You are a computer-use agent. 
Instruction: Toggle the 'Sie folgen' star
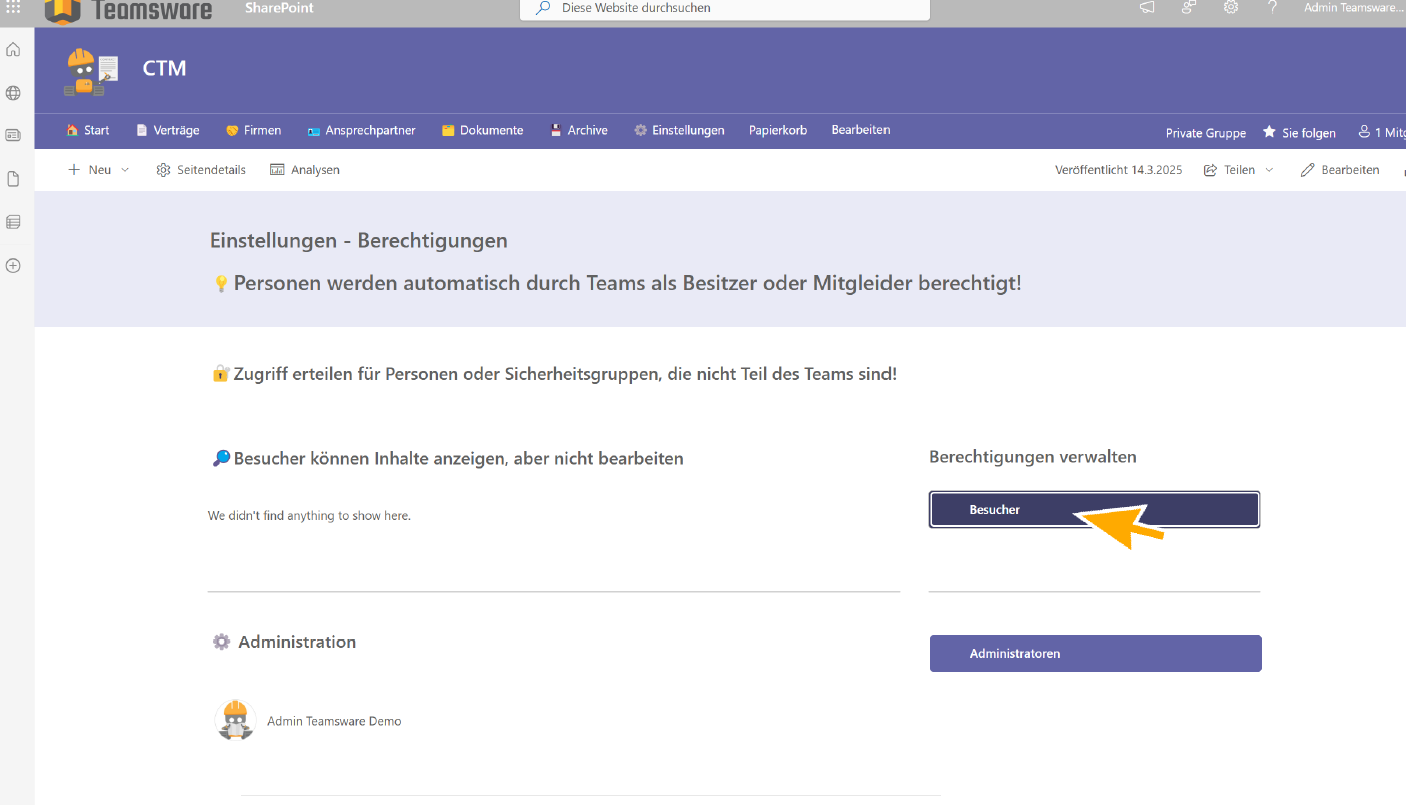[1269, 133]
